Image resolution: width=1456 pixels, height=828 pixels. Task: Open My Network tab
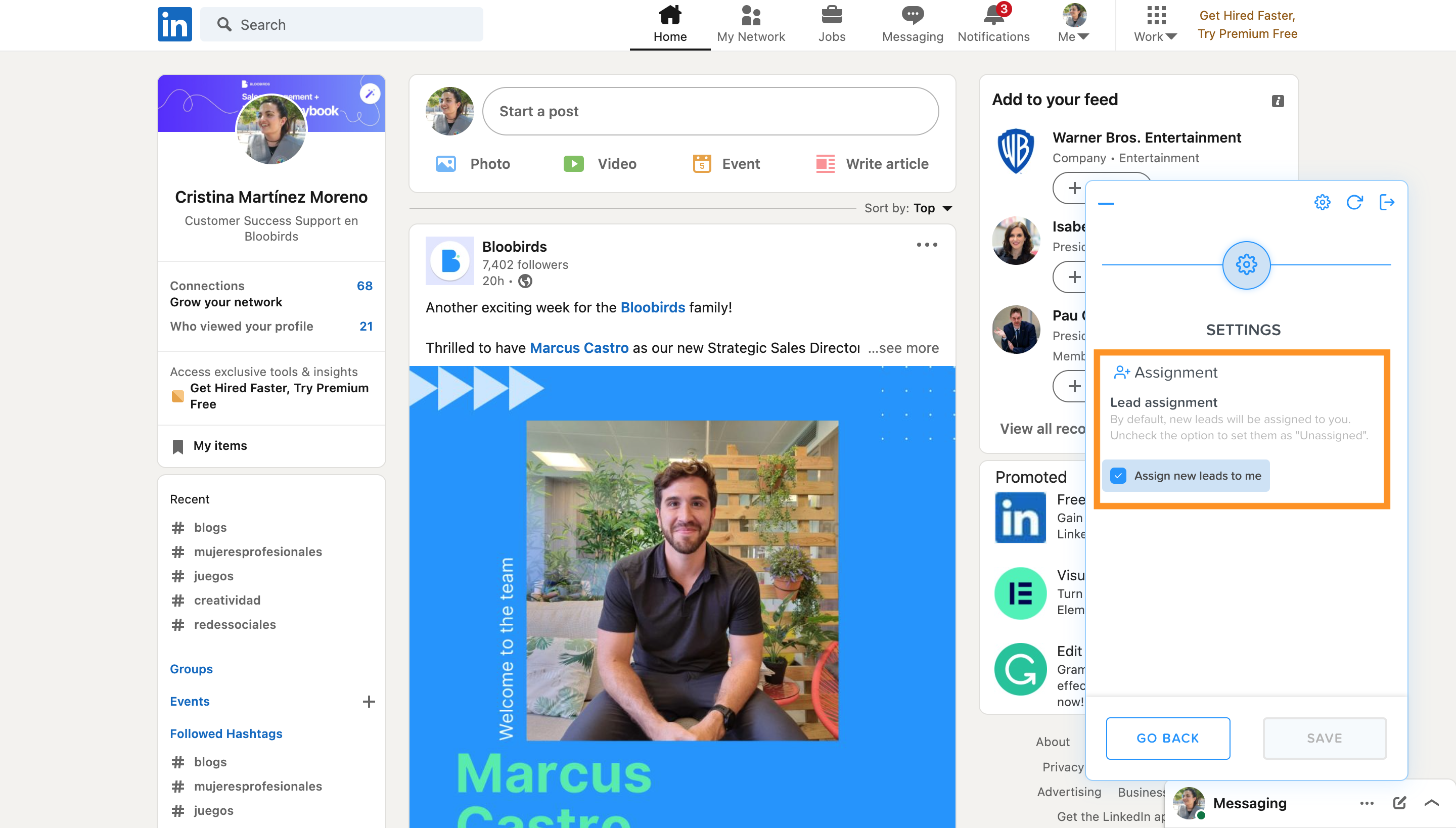pyautogui.click(x=751, y=24)
